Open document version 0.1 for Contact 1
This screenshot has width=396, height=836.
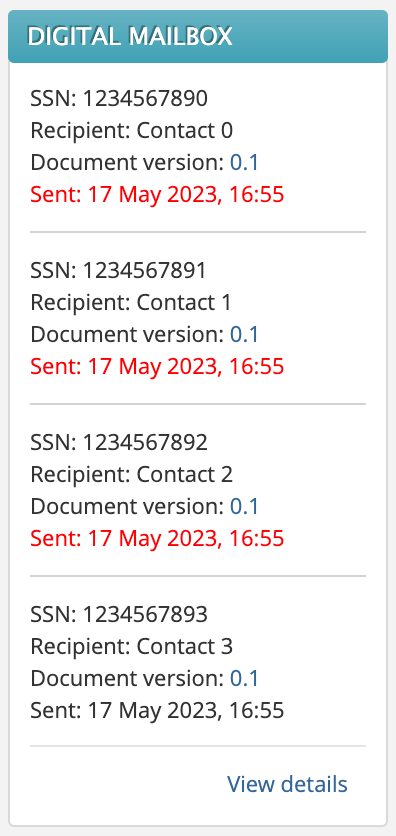[244, 335]
